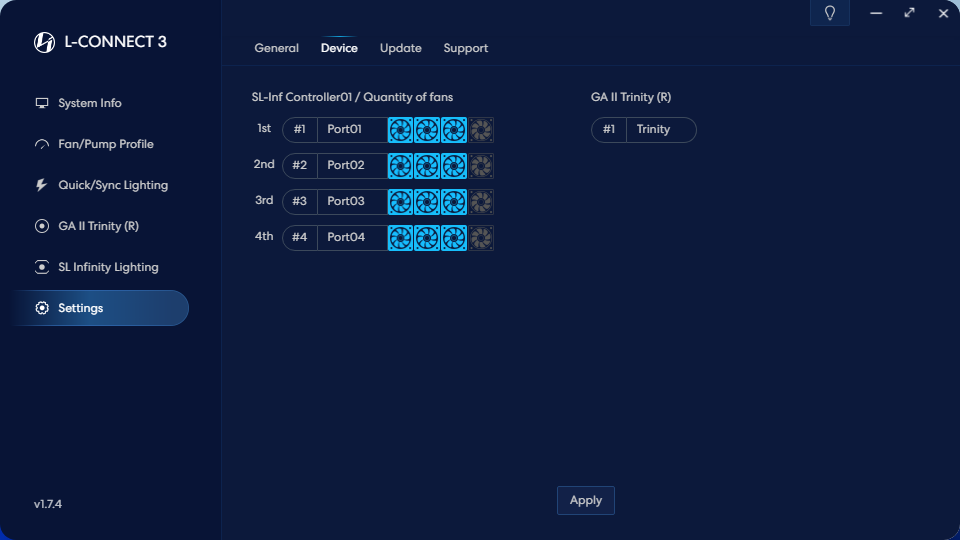
Task: Set Port01 to three fans
Action: pos(454,130)
